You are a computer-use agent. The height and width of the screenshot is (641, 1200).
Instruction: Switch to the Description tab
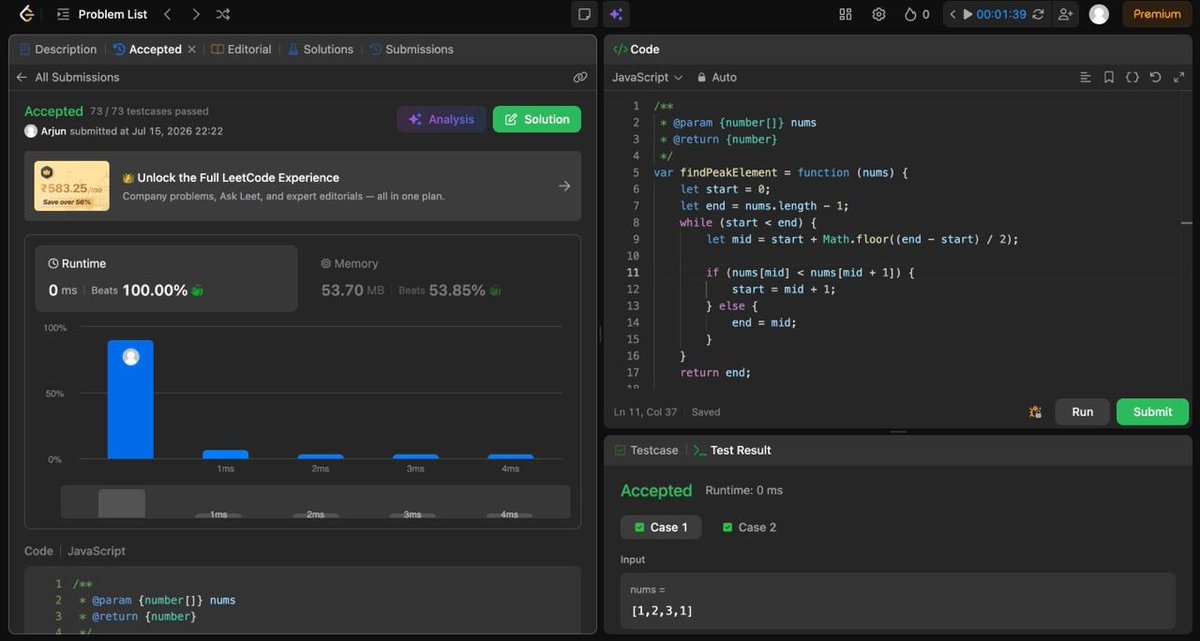click(x=58, y=49)
